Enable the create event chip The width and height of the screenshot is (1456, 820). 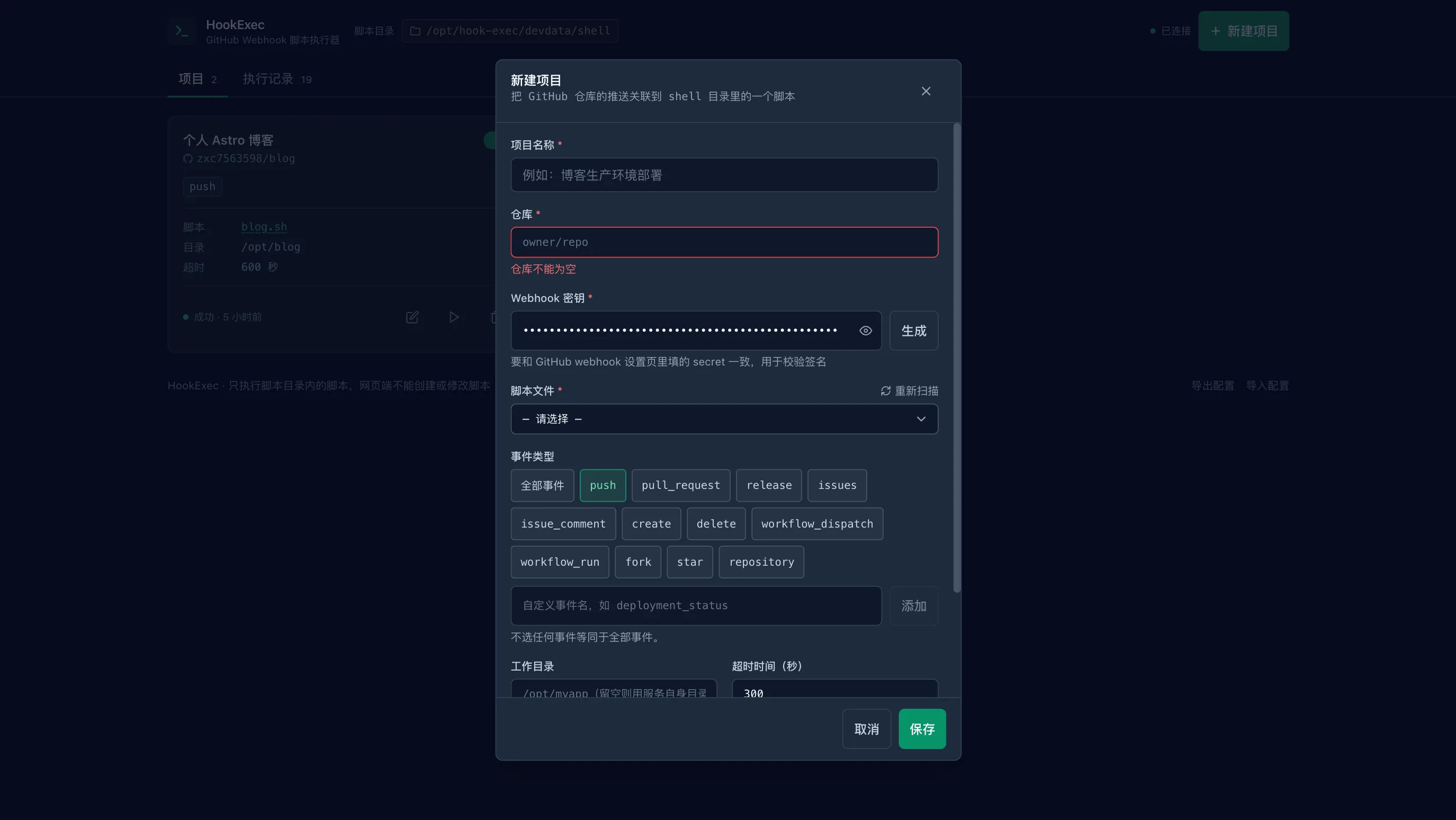tap(651, 524)
